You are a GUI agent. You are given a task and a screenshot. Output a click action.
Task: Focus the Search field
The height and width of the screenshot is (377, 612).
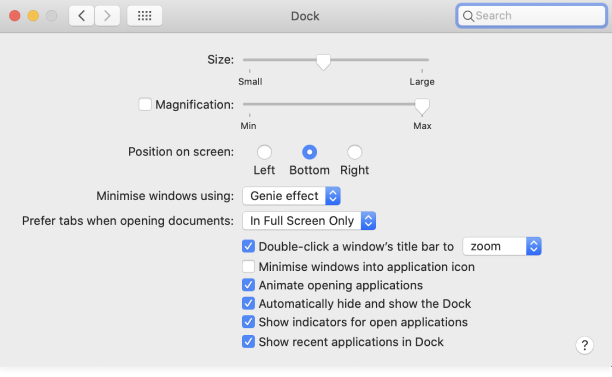point(532,16)
